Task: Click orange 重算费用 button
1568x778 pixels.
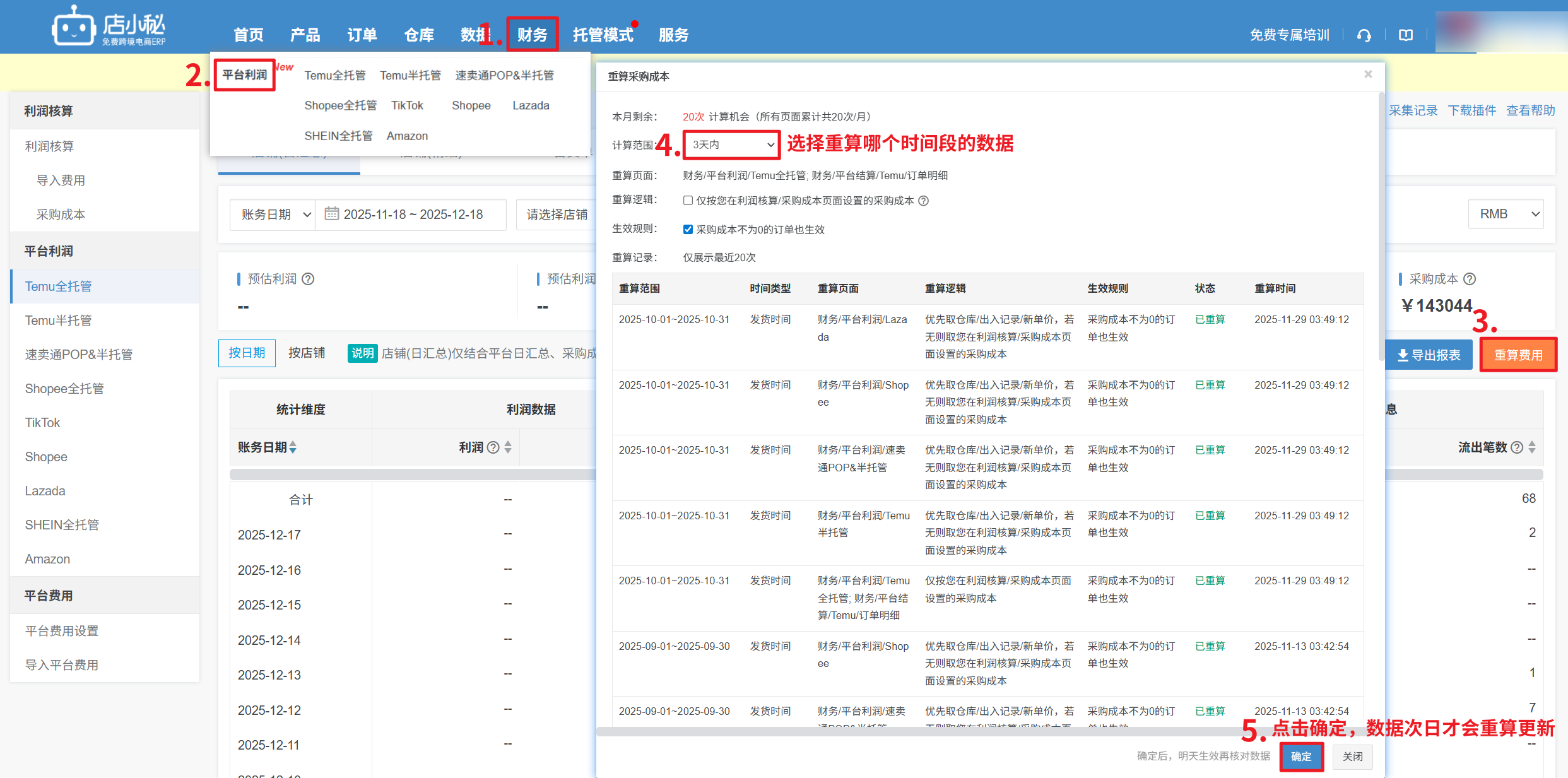Action: [1518, 355]
